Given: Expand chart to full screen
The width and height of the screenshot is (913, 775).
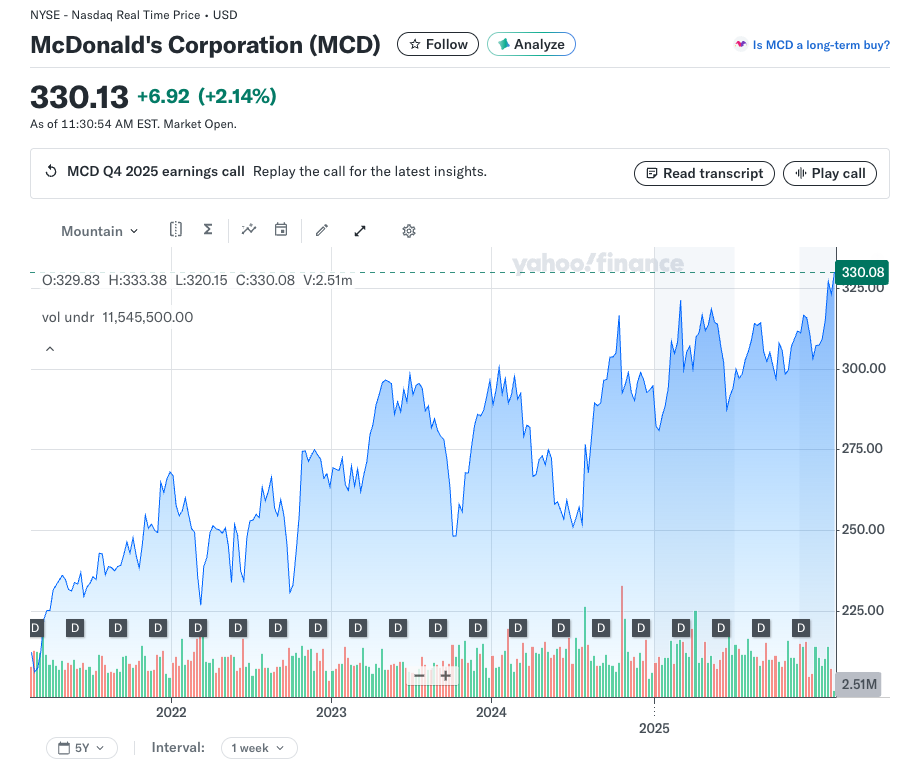Looking at the screenshot, I should tap(360, 231).
